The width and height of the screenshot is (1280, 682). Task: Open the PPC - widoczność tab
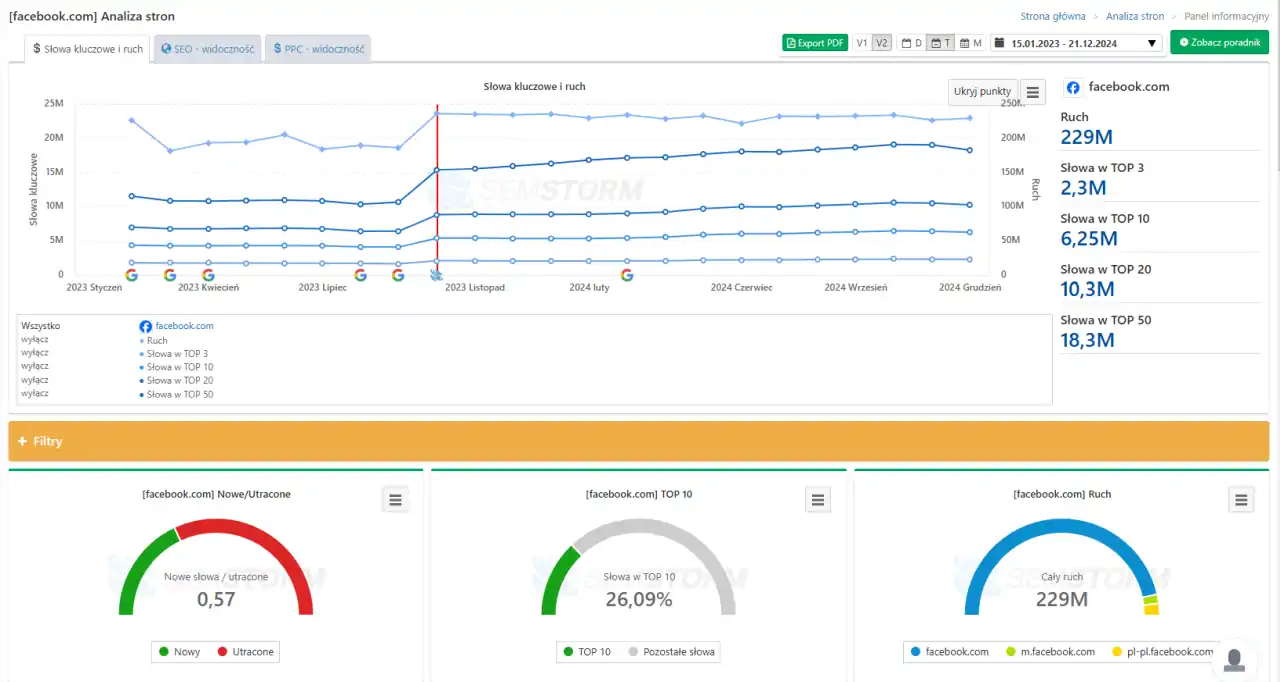[x=318, y=49]
